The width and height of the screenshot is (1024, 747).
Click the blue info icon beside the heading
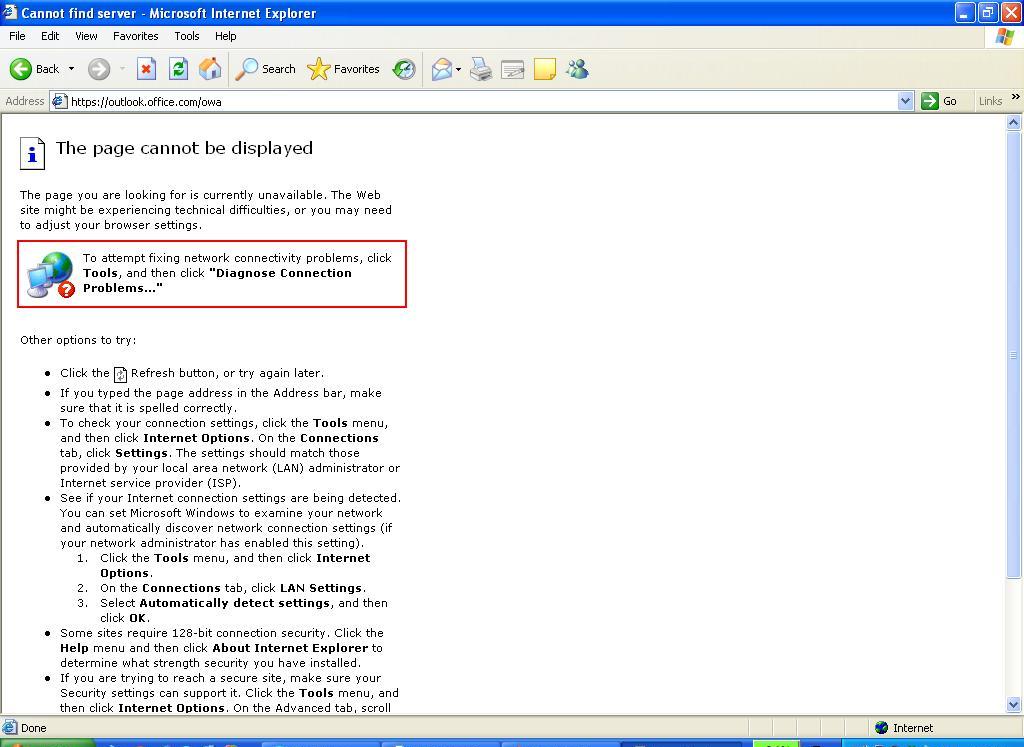pyautogui.click(x=32, y=153)
